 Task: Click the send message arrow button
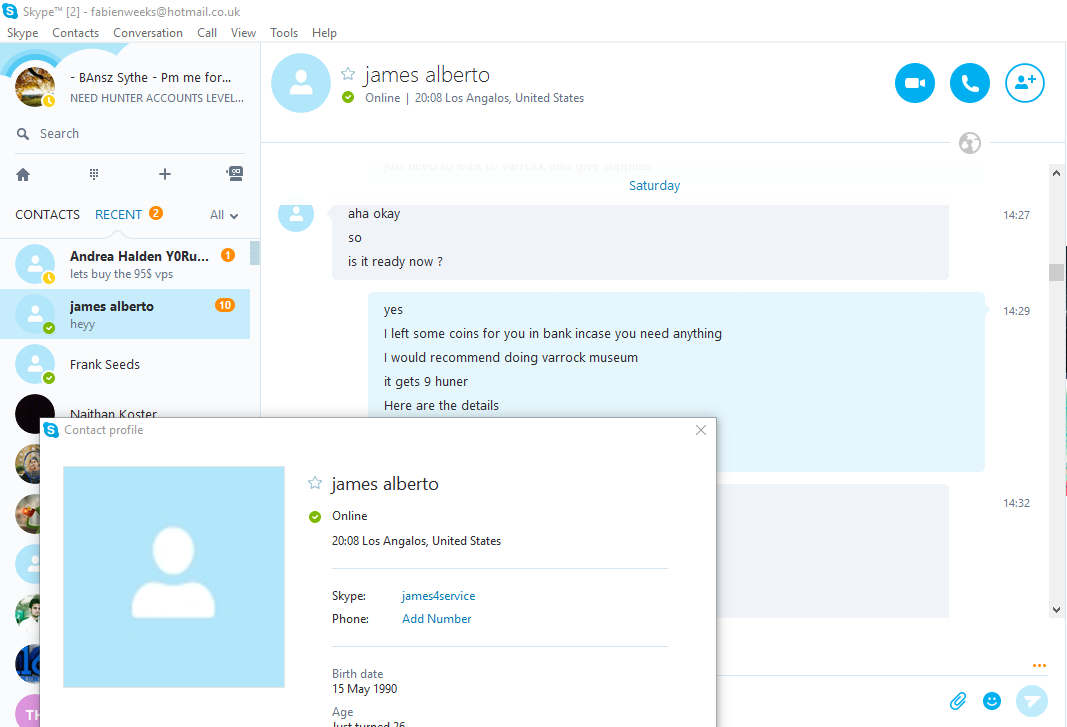1032,701
